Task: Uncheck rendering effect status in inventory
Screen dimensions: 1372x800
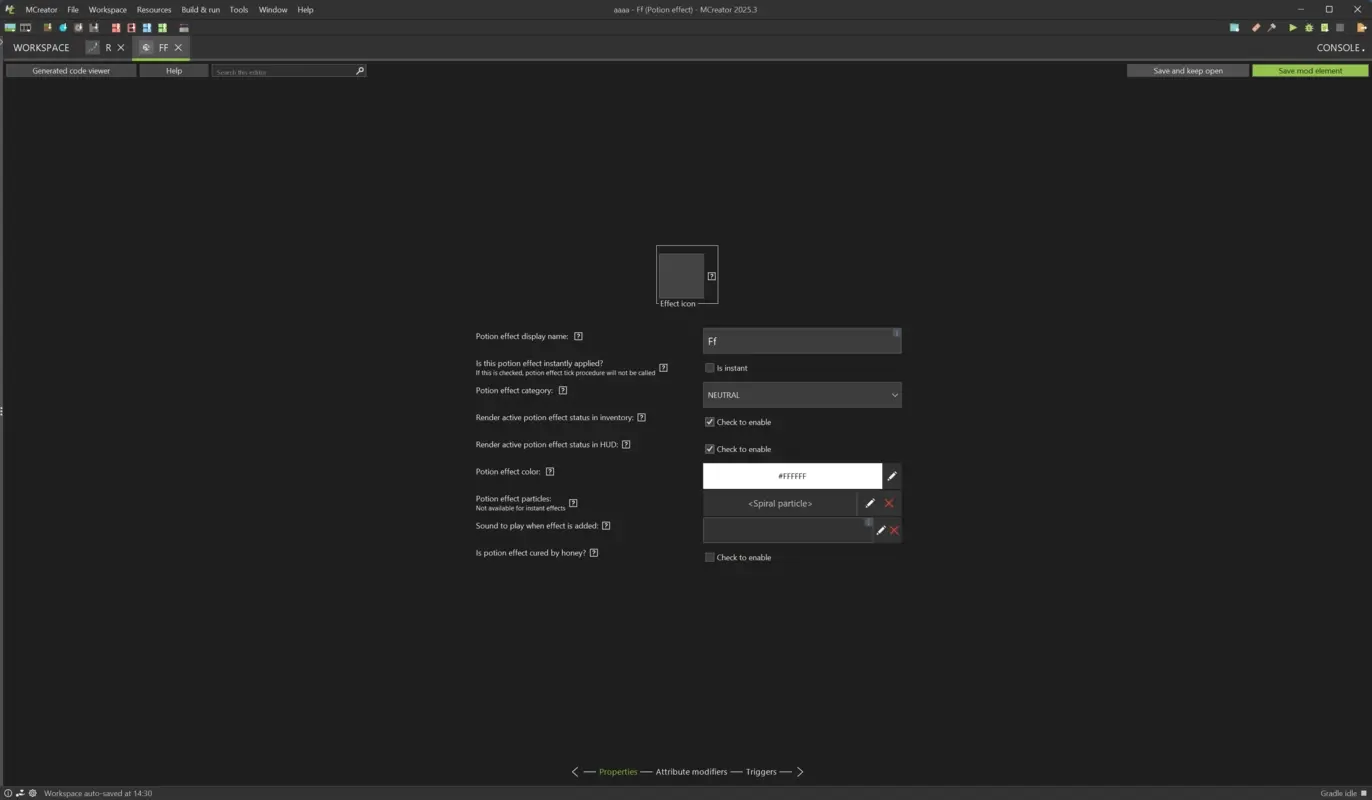Action: pos(710,421)
